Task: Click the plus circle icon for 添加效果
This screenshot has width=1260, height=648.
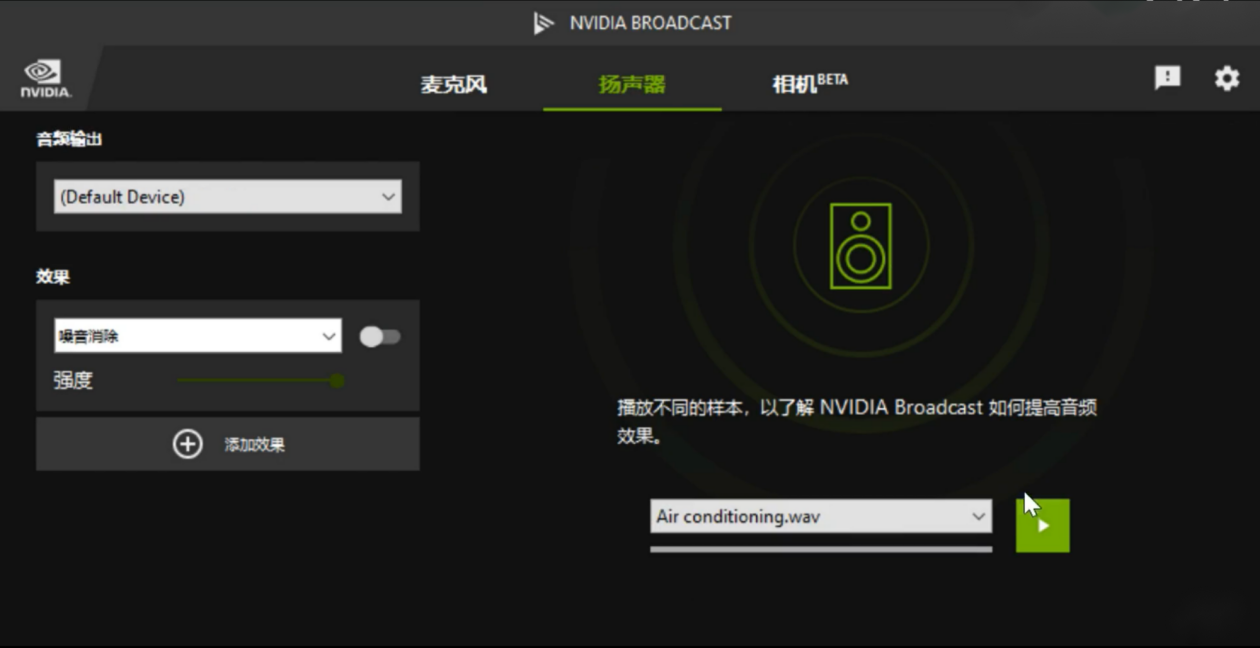Action: (x=188, y=444)
